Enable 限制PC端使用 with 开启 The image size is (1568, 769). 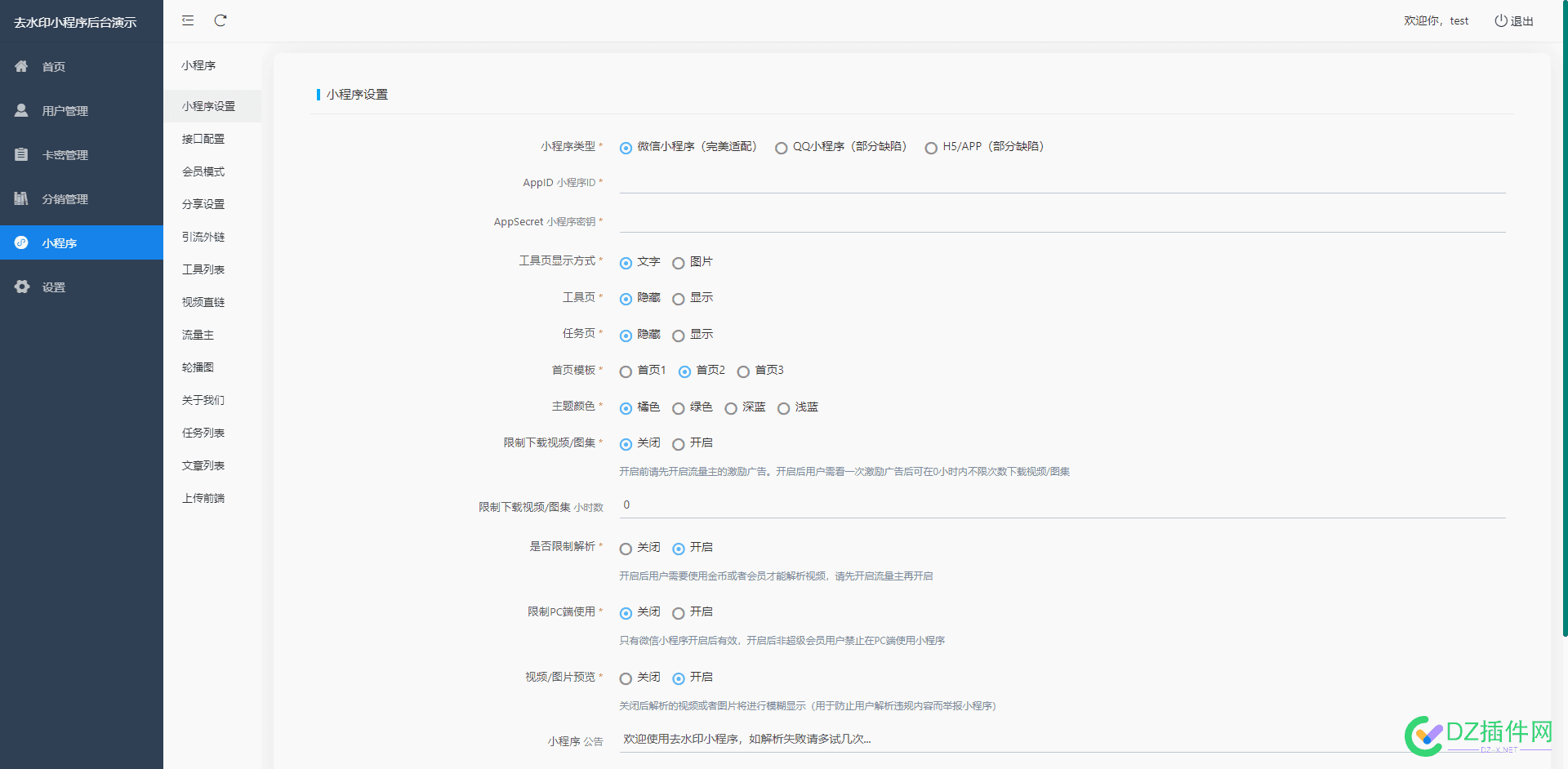(679, 613)
